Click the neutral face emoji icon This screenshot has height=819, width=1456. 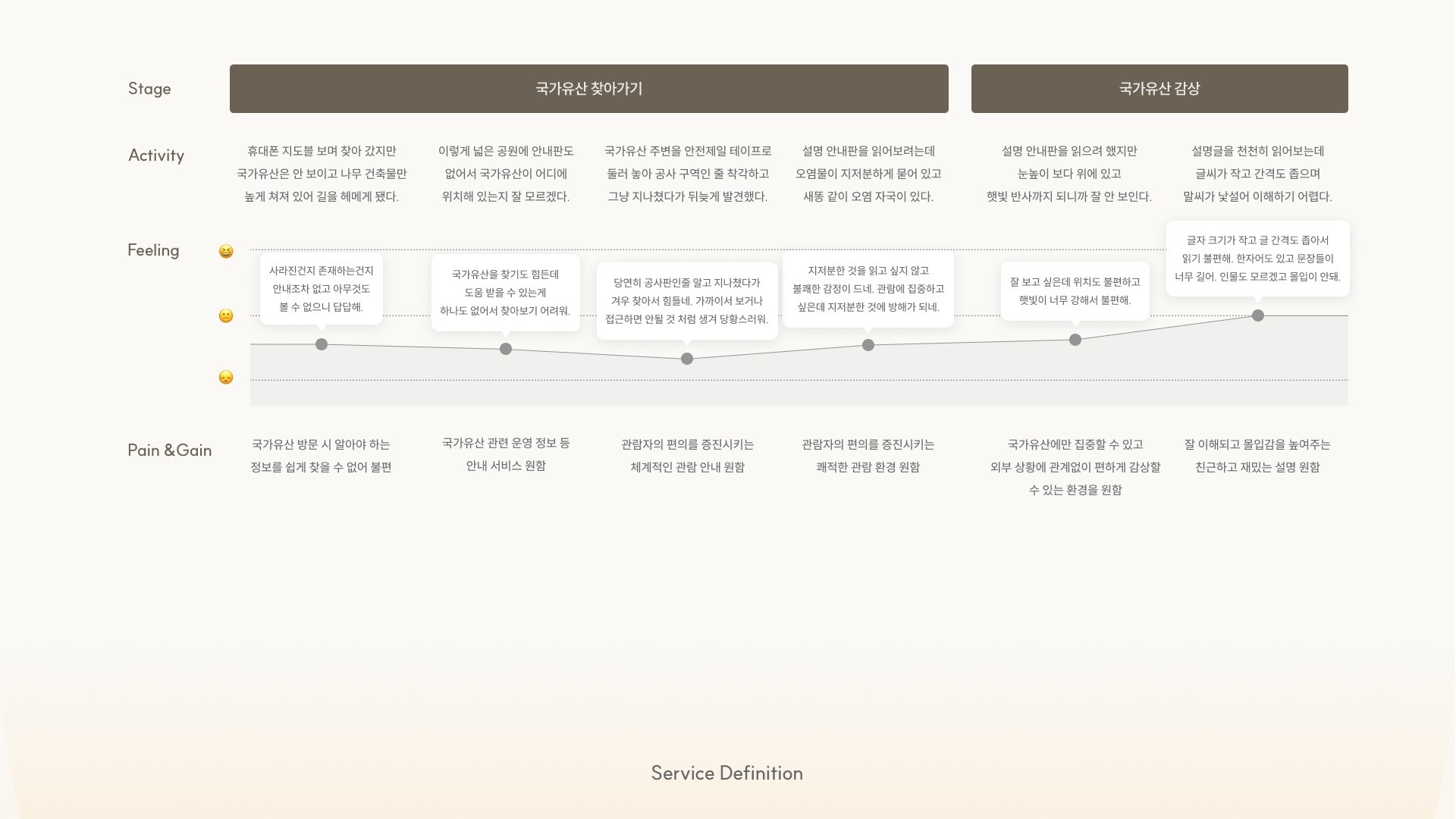(226, 315)
